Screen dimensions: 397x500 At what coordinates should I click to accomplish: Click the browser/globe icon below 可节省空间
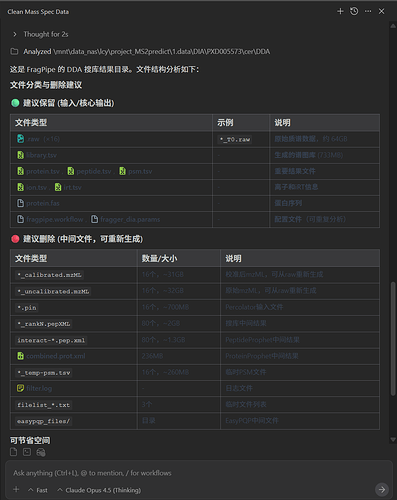coord(41,452)
